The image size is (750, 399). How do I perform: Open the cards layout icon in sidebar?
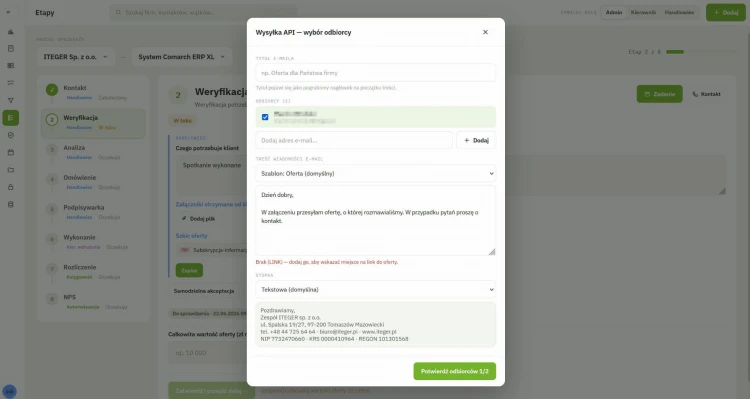coord(11,66)
